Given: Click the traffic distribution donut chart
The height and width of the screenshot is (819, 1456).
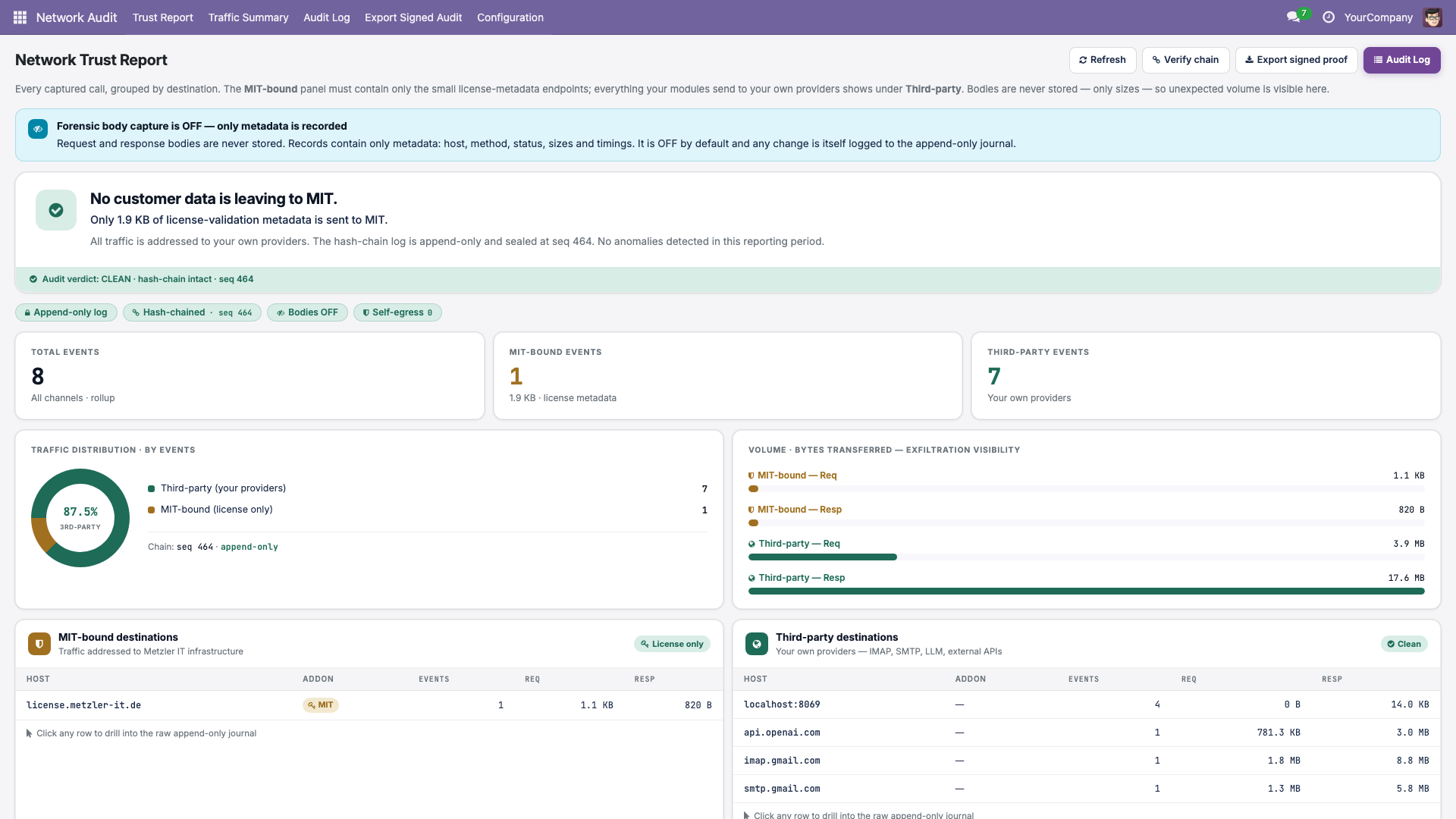Looking at the screenshot, I should pyautogui.click(x=80, y=518).
